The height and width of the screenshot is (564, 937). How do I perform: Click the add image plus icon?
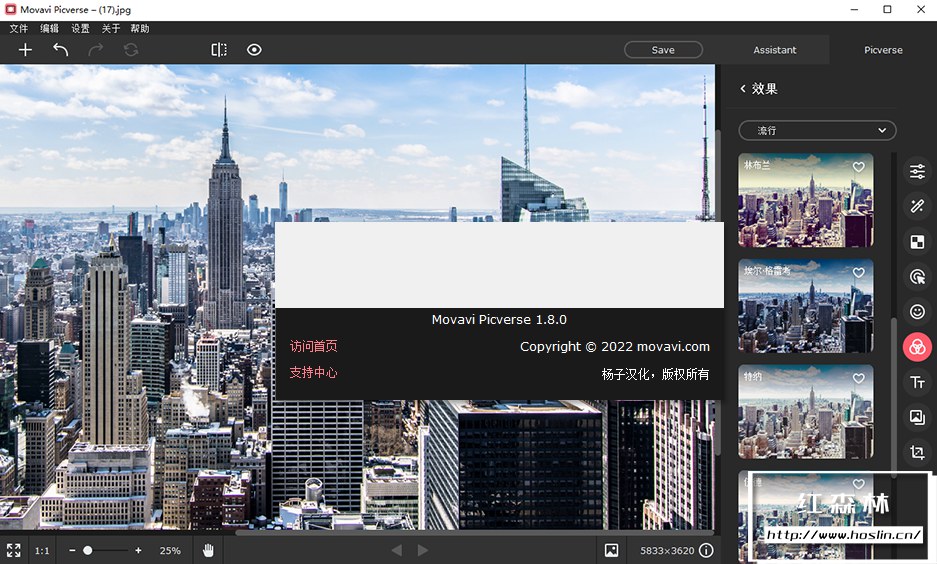[25, 50]
